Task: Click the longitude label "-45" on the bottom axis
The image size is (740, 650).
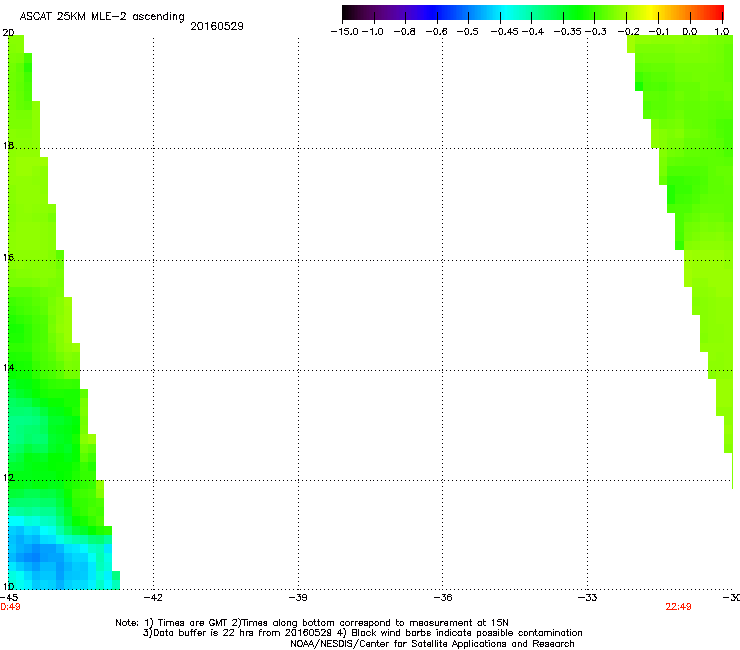Action: click(x=9, y=598)
